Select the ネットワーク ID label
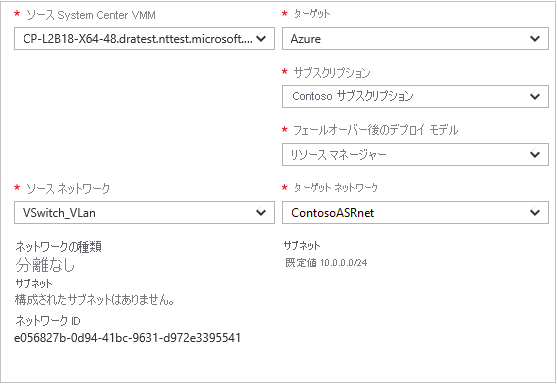 click(48, 321)
